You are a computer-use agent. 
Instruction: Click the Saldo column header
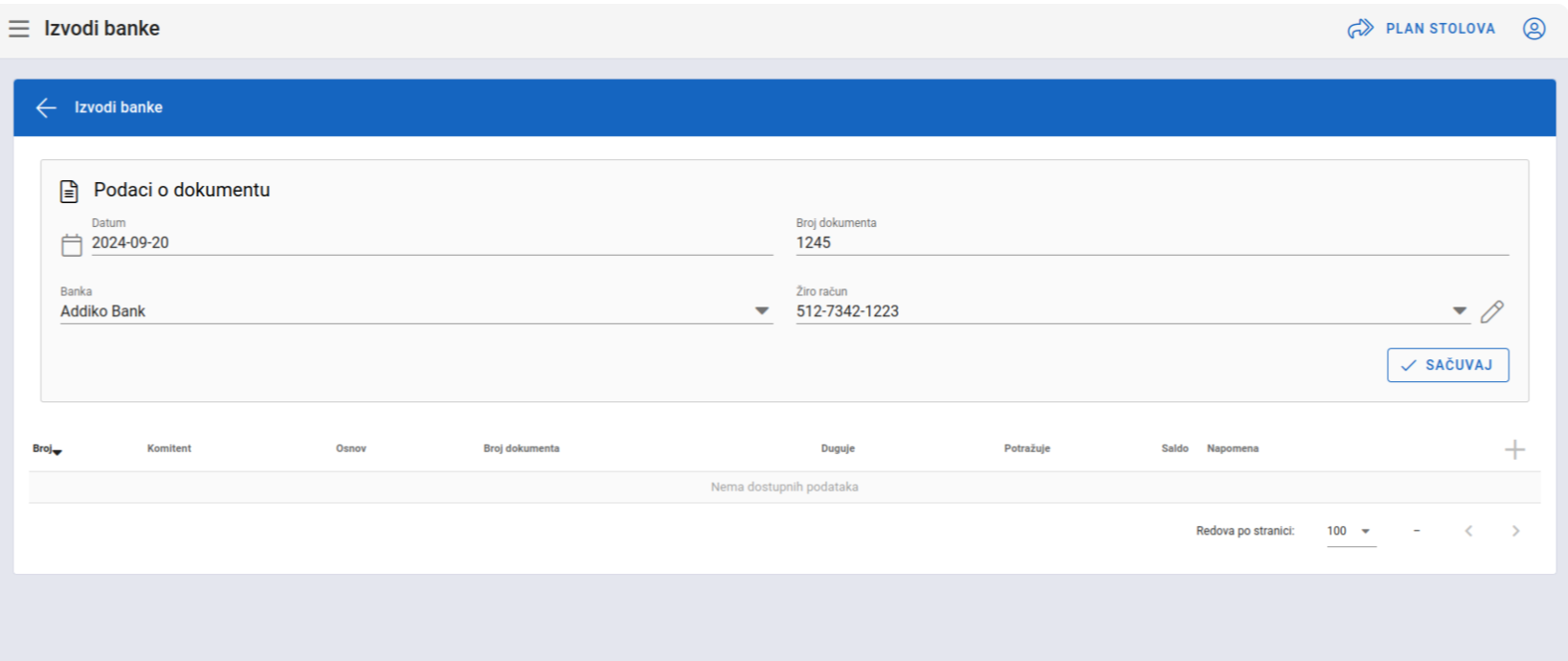pos(1175,448)
